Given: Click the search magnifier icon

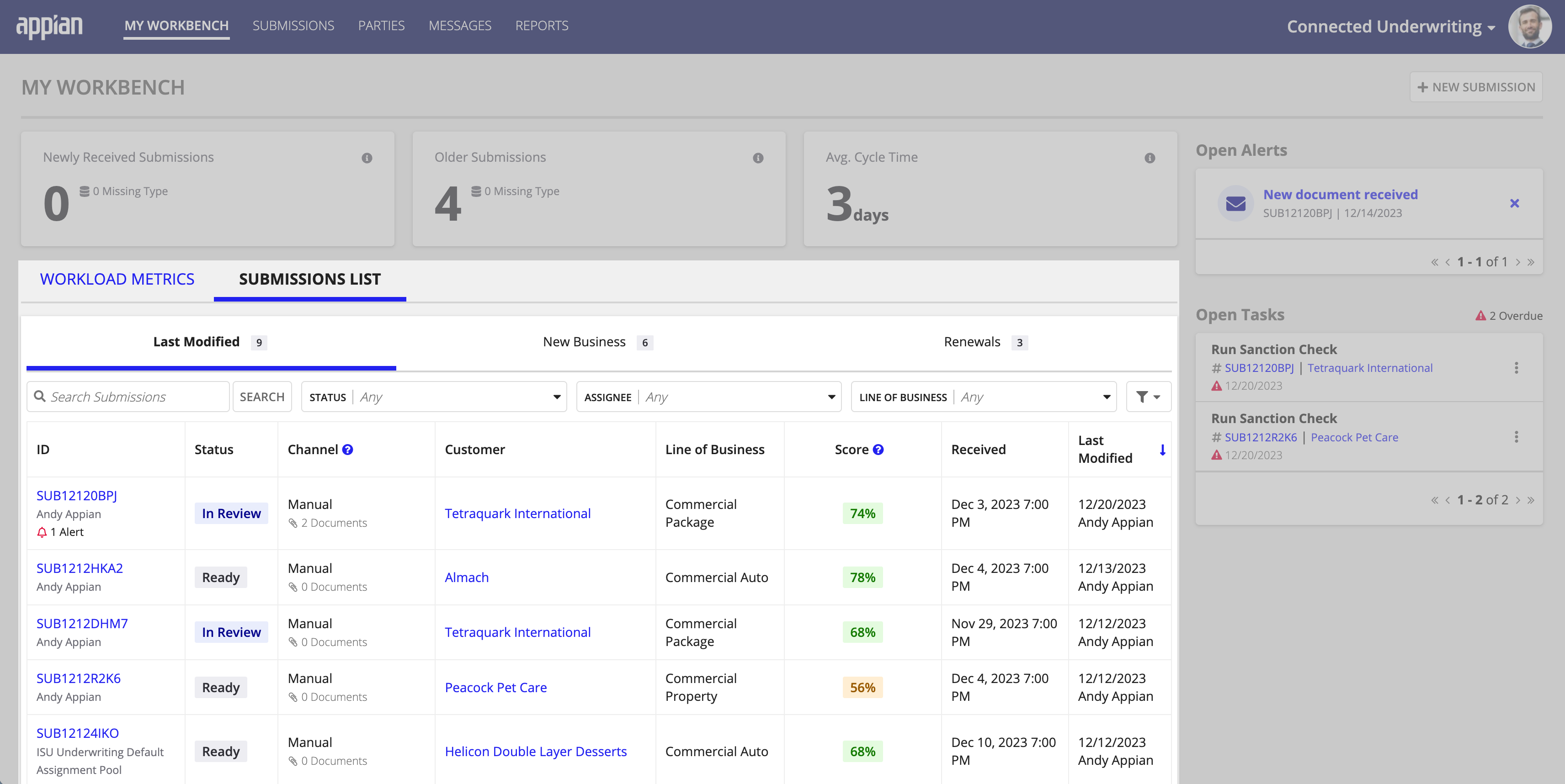Looking at the screenshot, I should click(40, 397).
